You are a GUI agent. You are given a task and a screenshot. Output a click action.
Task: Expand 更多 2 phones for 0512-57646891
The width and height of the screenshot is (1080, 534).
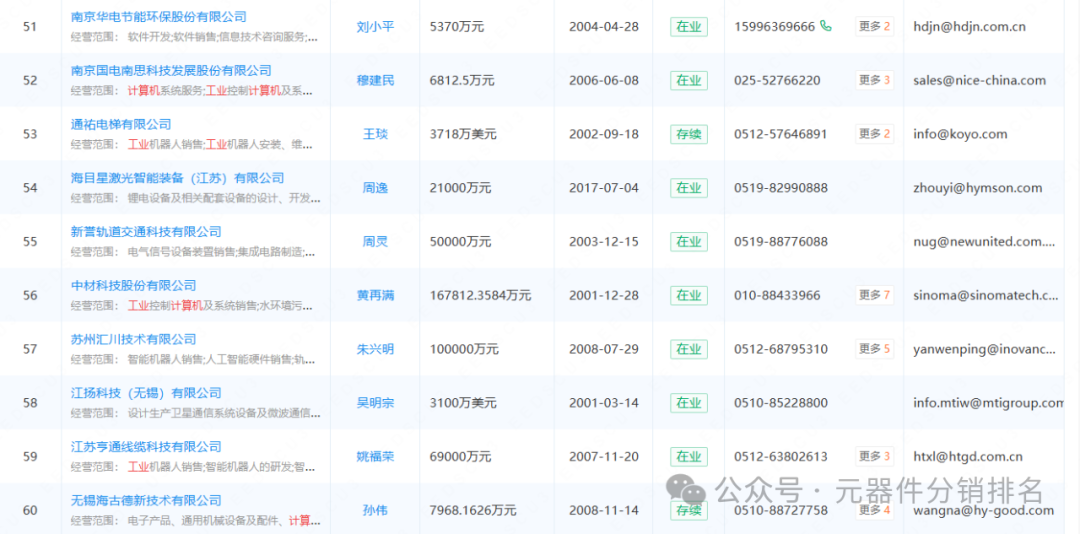click(x=875, y=134)
